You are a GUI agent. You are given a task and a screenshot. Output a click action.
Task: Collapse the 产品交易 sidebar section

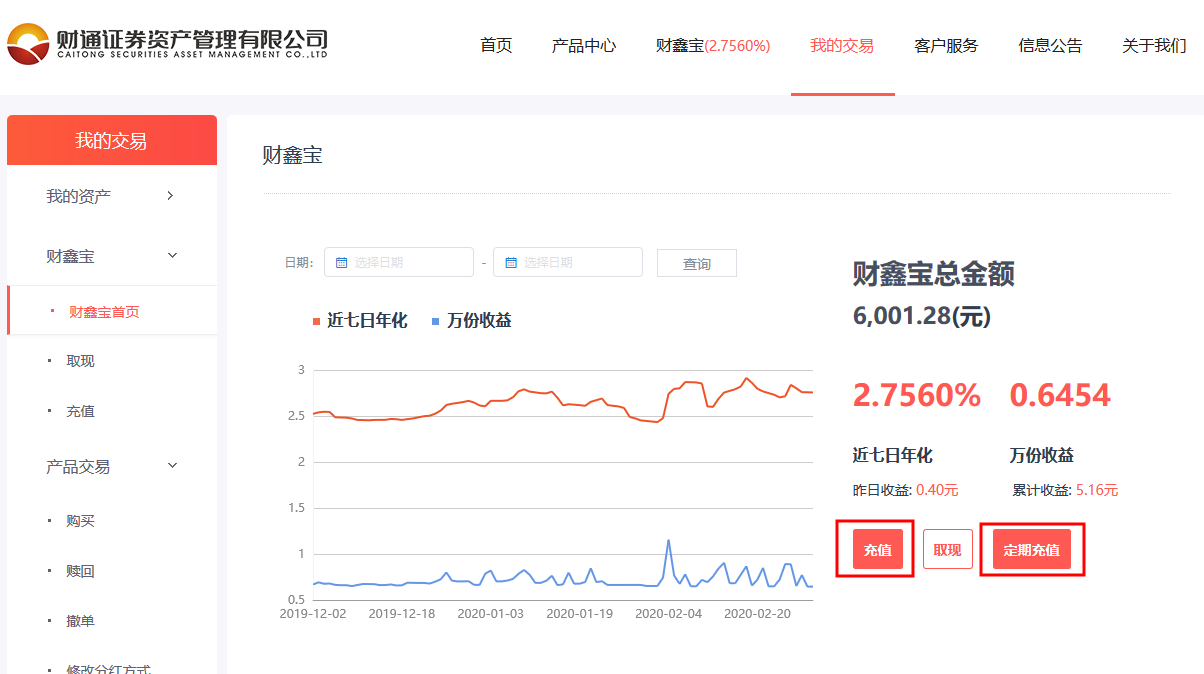(x=112, y=466)
